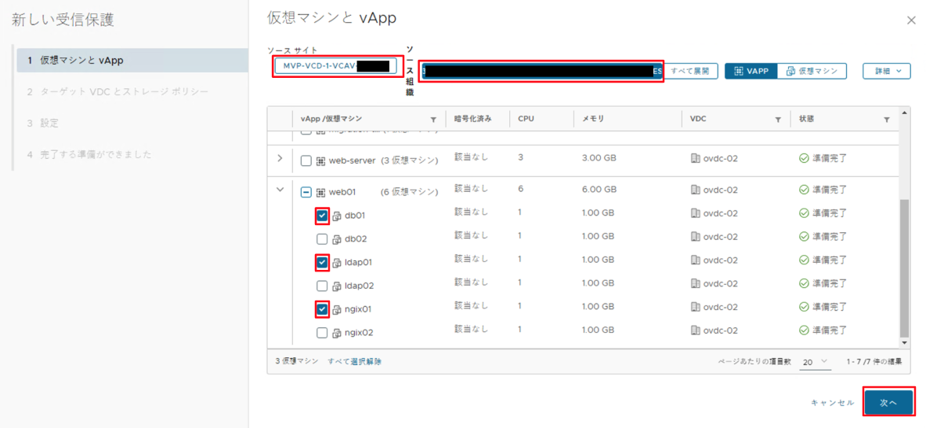Click the ngix01 VM name
Viewport: 926px width, 428px height.
click(x=358, y=309)
